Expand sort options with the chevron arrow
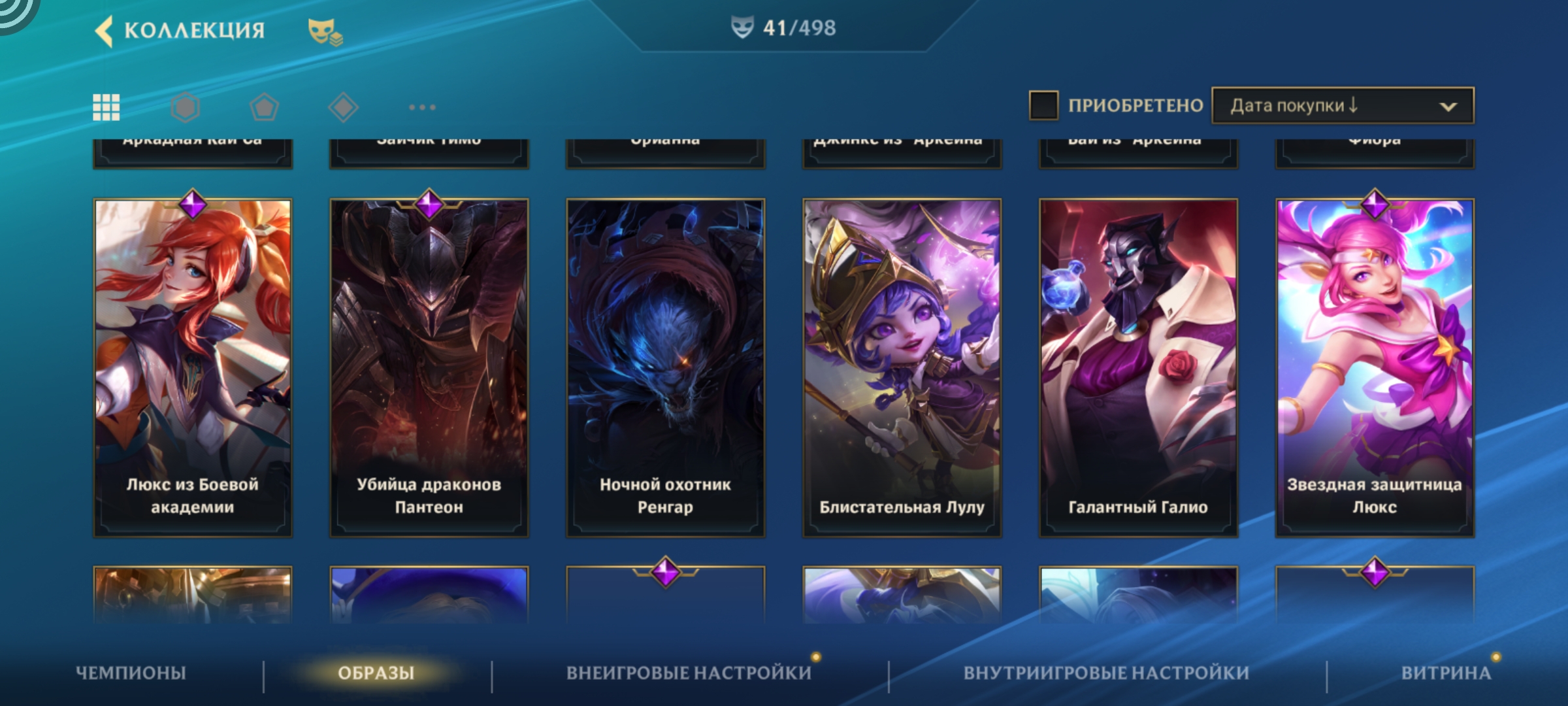 pyautogui.click(x=1448, y=107)
